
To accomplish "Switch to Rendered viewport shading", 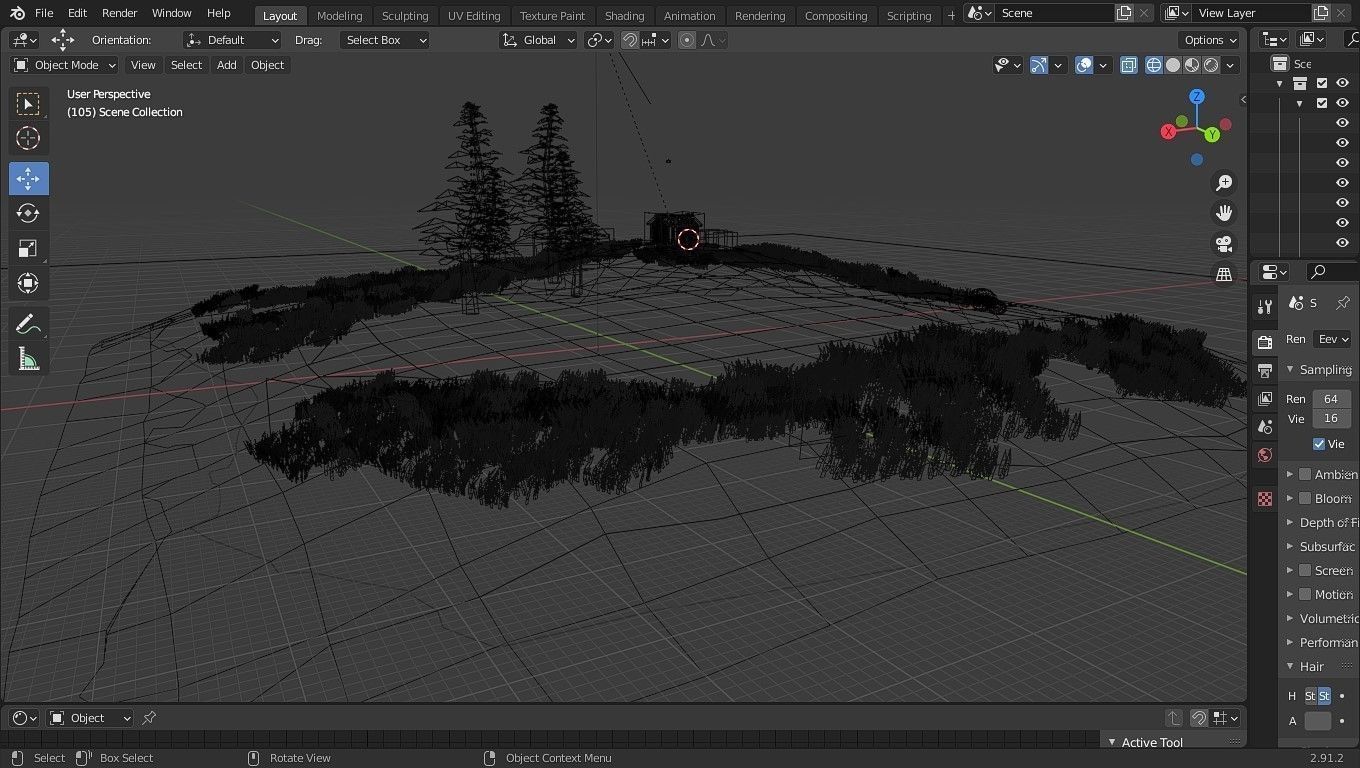I will (x=1211, y=65).
